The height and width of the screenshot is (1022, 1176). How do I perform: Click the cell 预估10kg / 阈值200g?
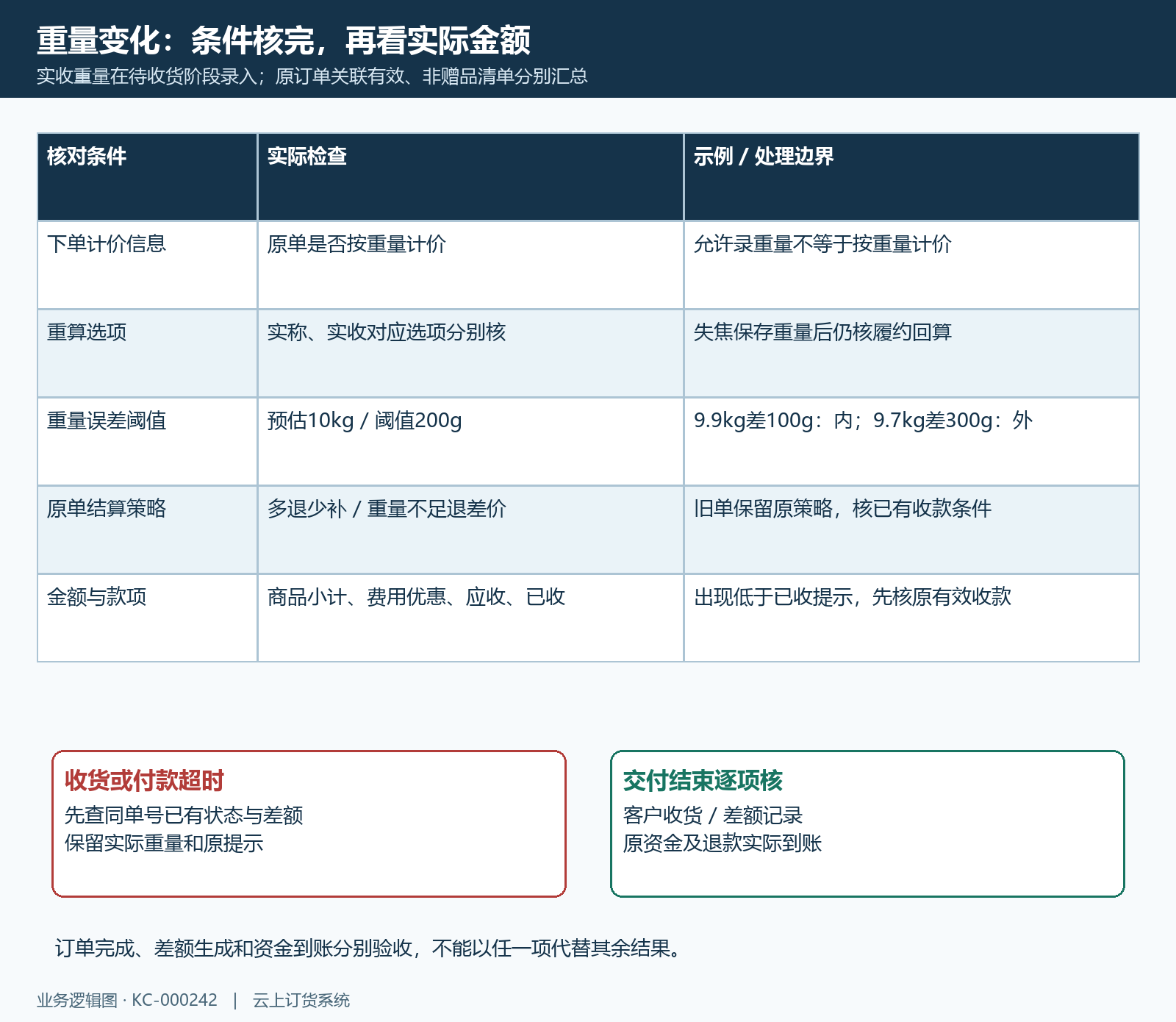click(x=470, y=441)
